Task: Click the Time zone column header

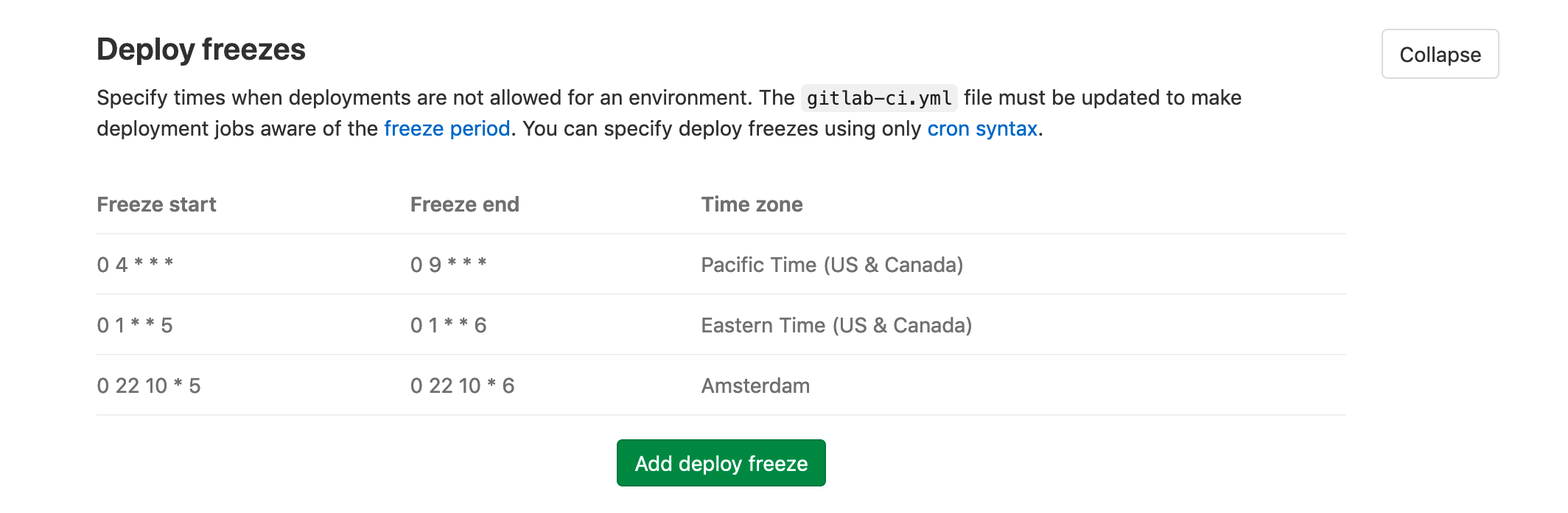Action: (752, 204)
